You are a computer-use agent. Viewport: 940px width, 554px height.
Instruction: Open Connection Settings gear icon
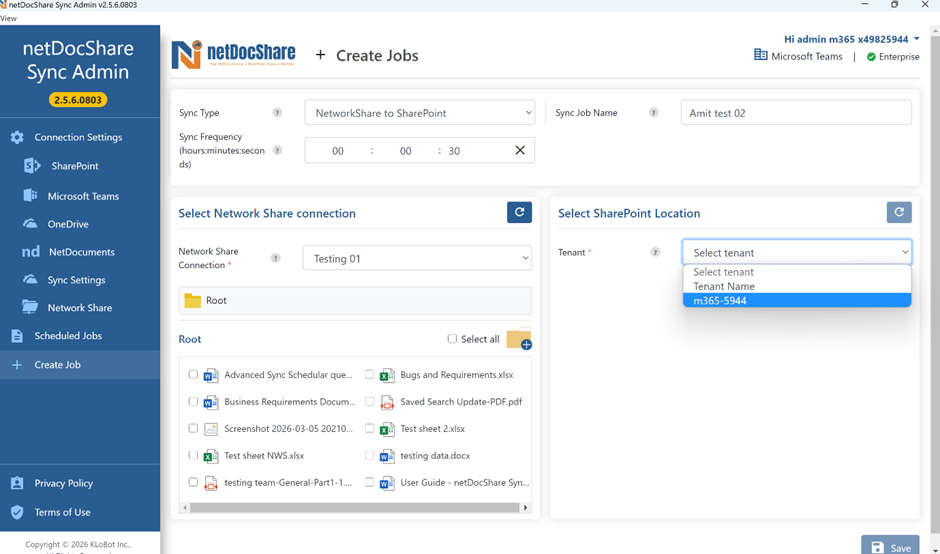pyautogui.click(x=17, y=137)
